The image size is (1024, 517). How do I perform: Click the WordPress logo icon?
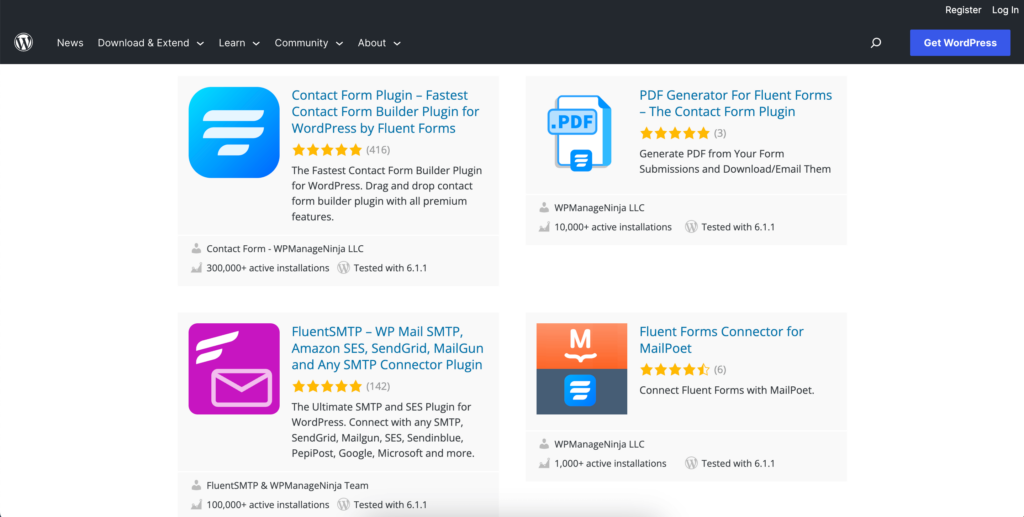click(24, 42)
